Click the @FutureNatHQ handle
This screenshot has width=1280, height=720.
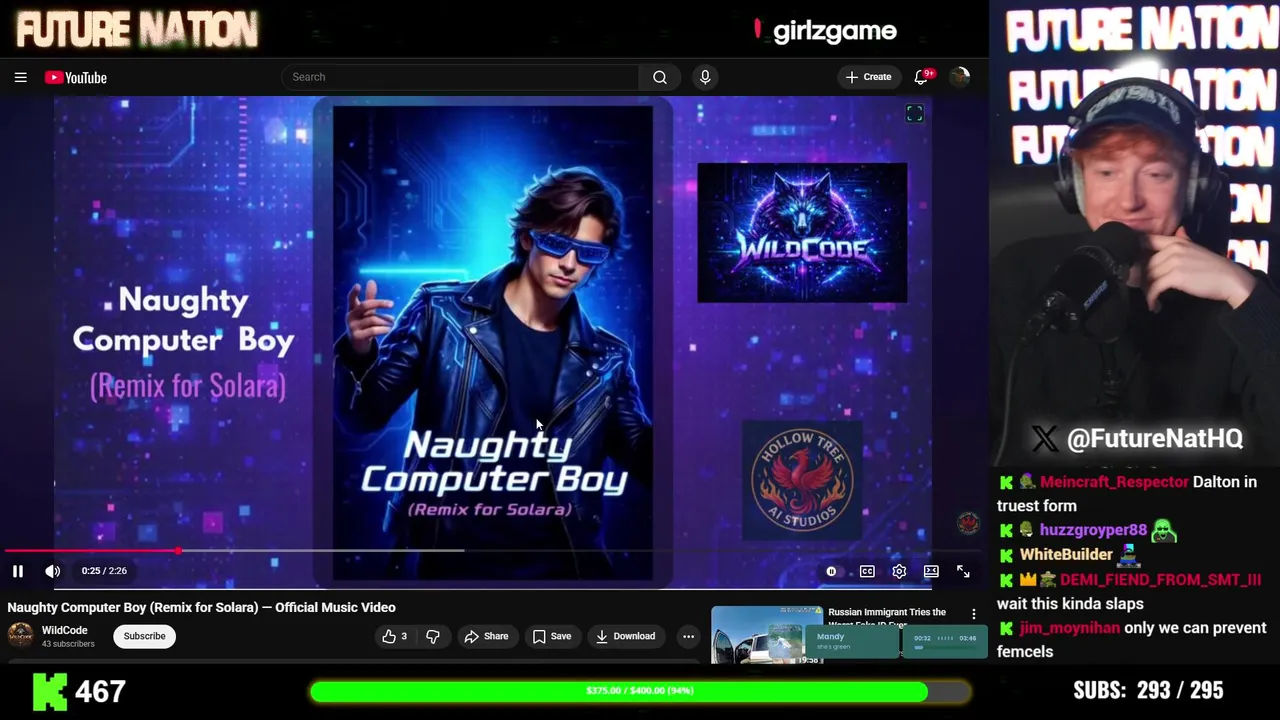tap(1155, 438)
